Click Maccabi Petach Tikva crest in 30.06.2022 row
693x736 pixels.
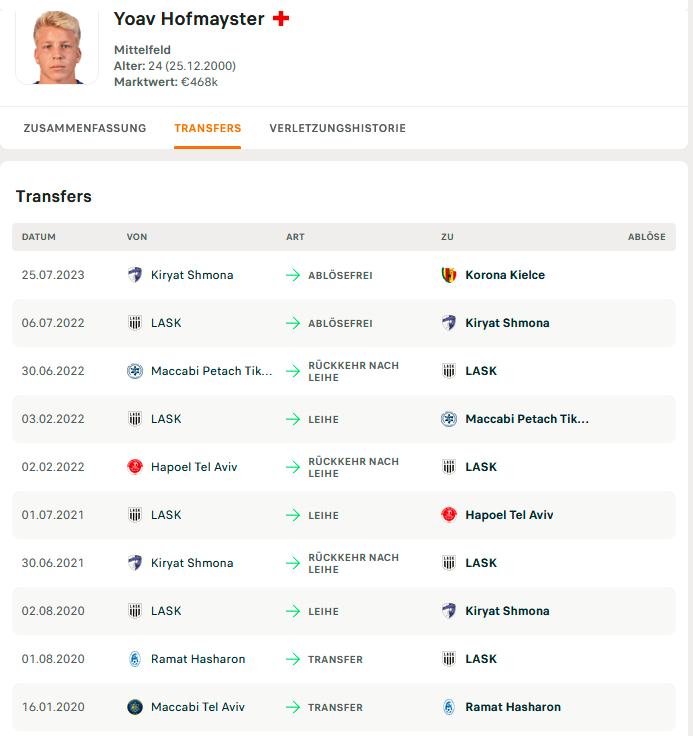coord(135,371)
